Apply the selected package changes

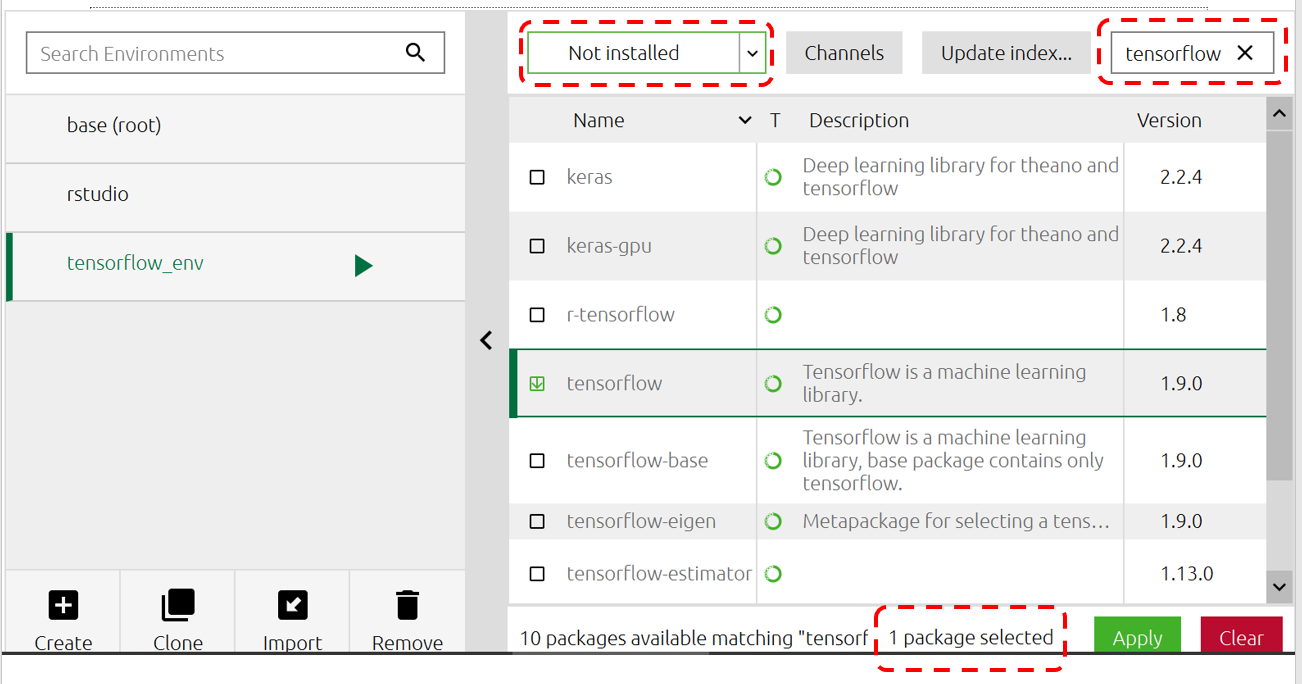1137,637
